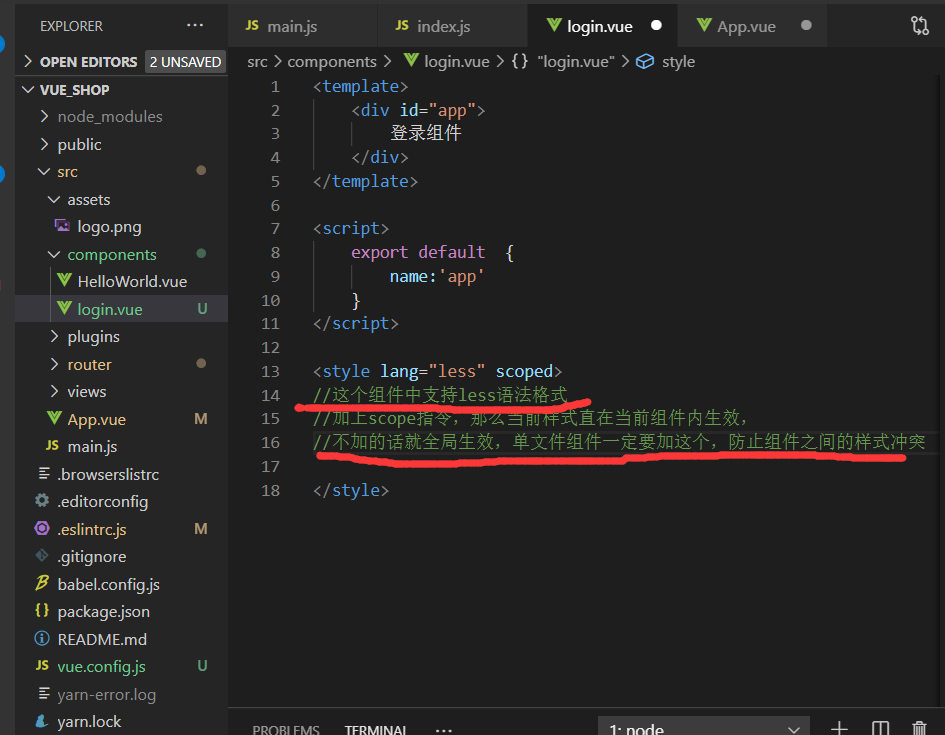Select the login.vue editor tab
The width and height of the screenshot is (945, 735).
602,26
